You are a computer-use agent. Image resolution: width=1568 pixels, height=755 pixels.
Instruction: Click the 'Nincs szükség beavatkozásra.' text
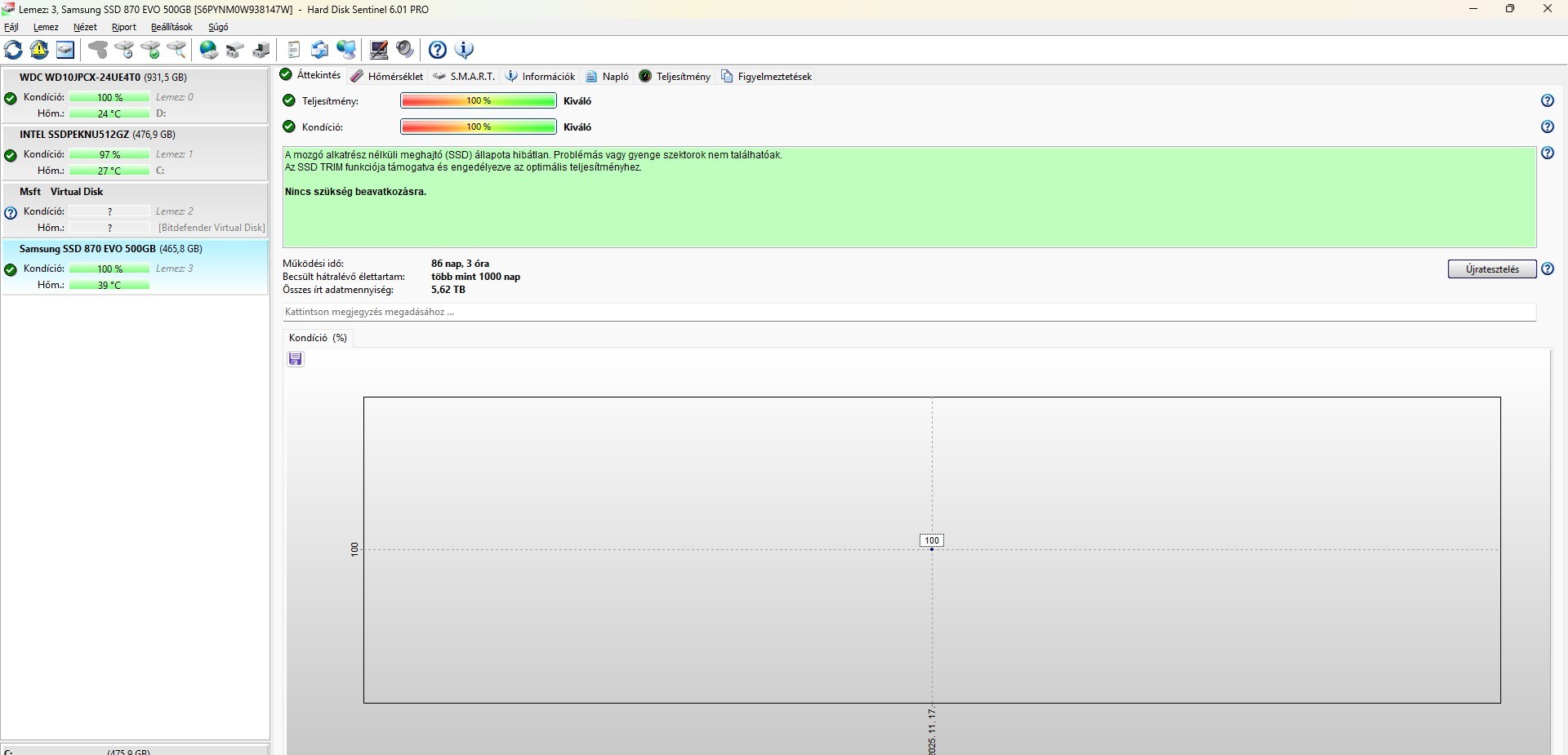click(355, 192)
